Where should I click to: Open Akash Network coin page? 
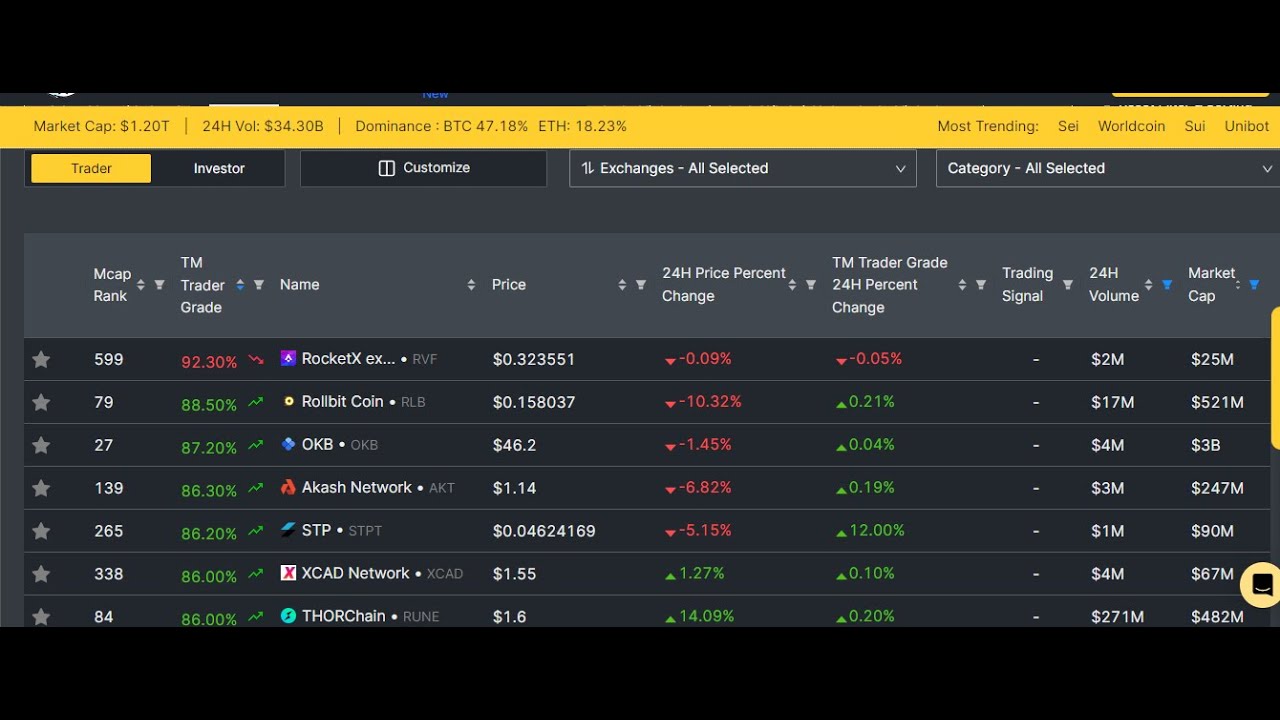click(x=357, y=487)
